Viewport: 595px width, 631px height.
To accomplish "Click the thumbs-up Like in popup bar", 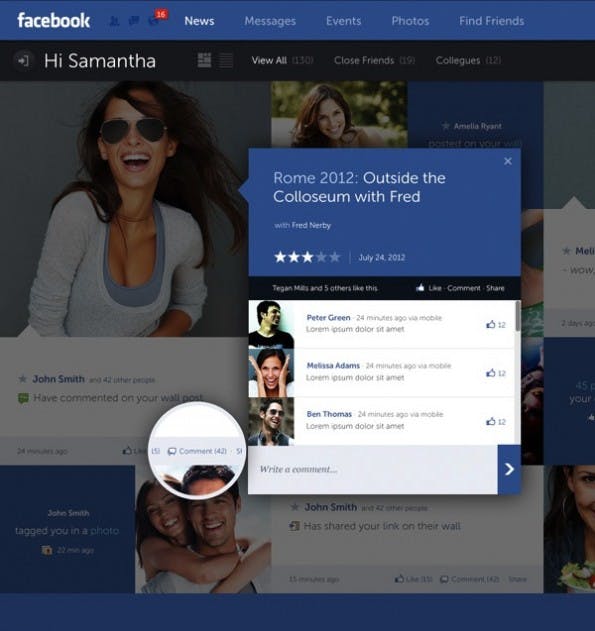I will pos(429,288).
